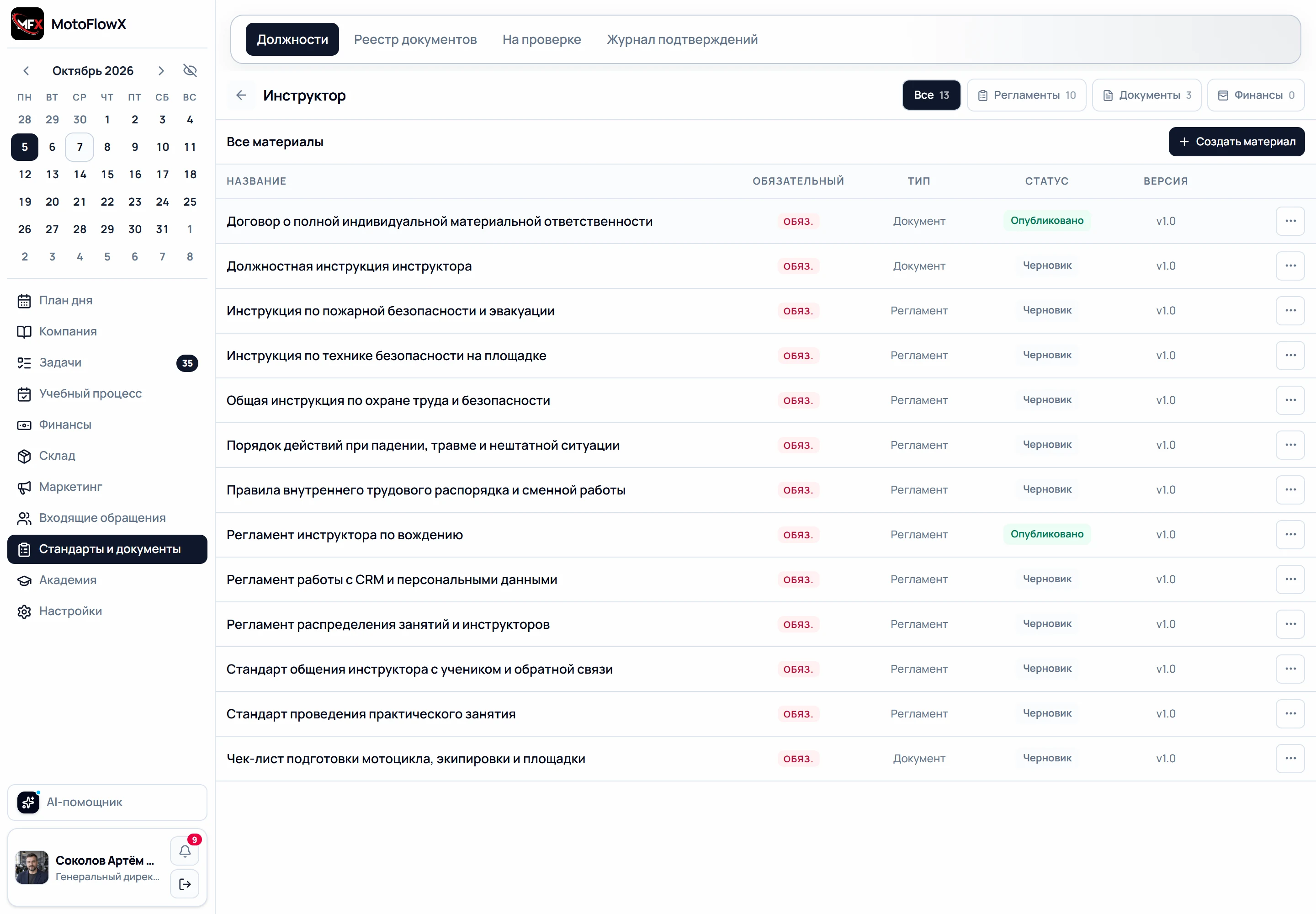This screenshot has width=1316, height=914.
Task: Toggle calendar visibility with crossed-eye icon
Action: click(x=190, y=70)
